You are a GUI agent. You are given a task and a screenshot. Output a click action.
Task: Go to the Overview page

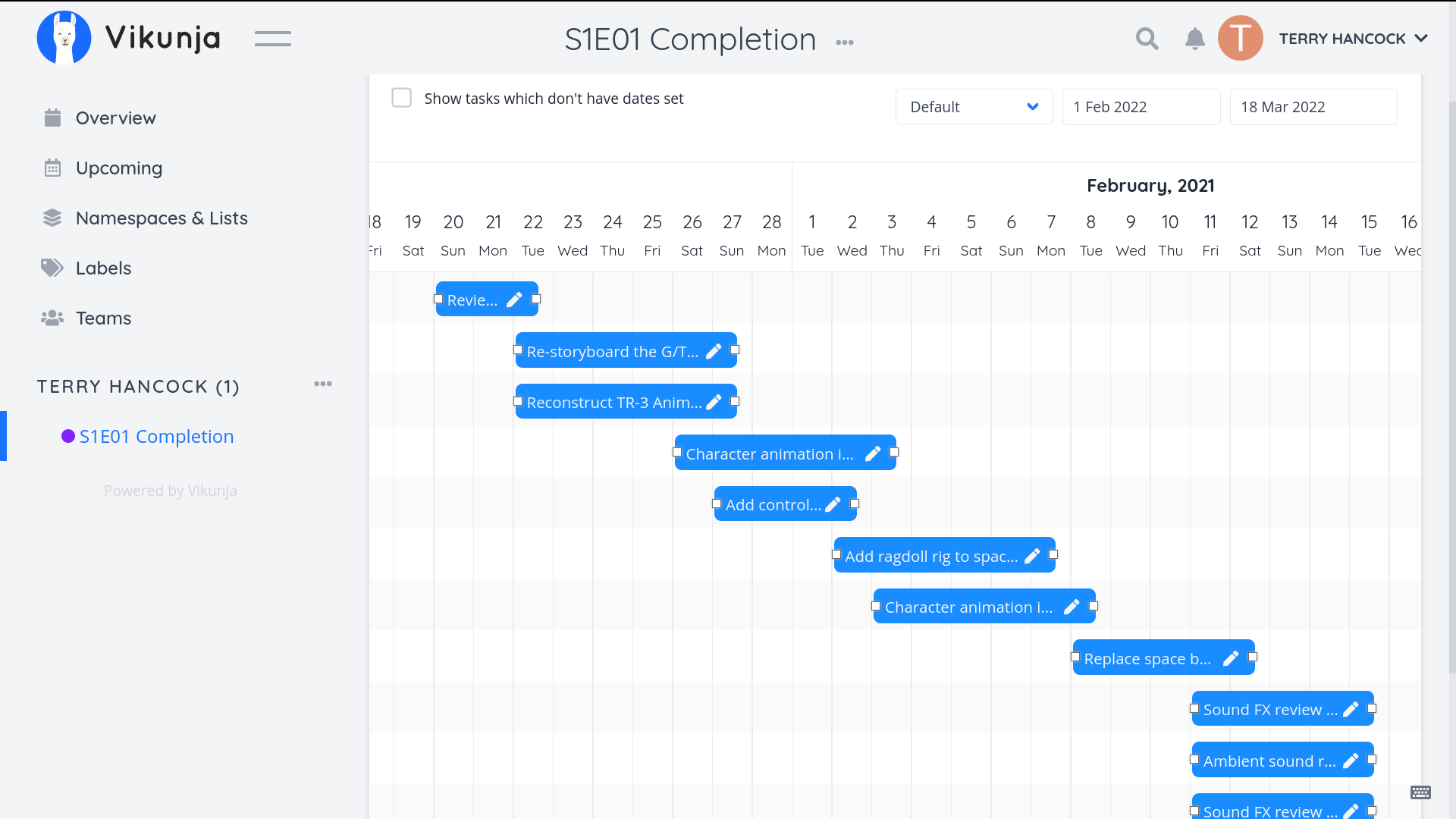click(115, 118)
